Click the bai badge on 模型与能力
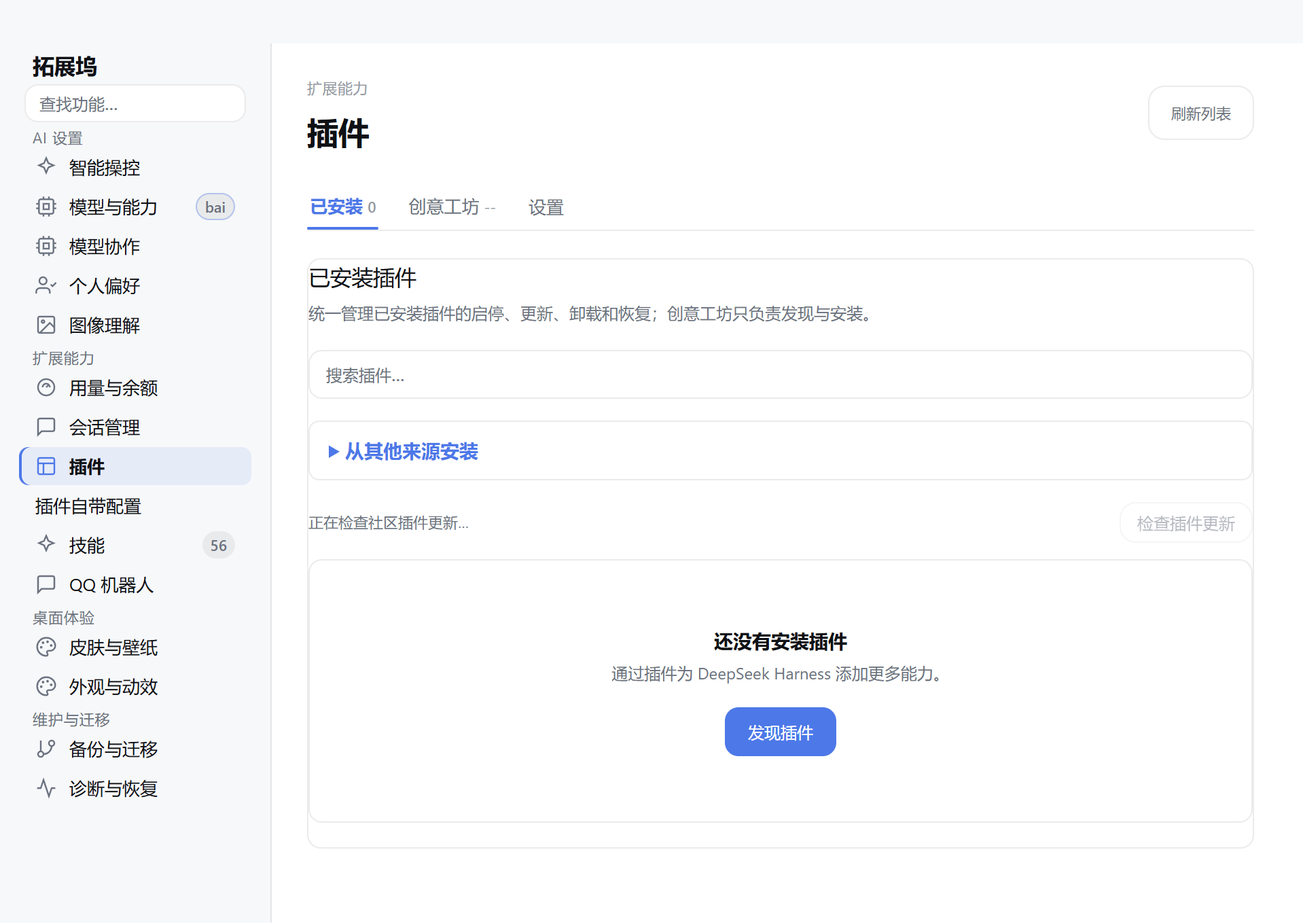Image resolution: width=1303 pixels, height=924 pixels. tap(215, 207)
